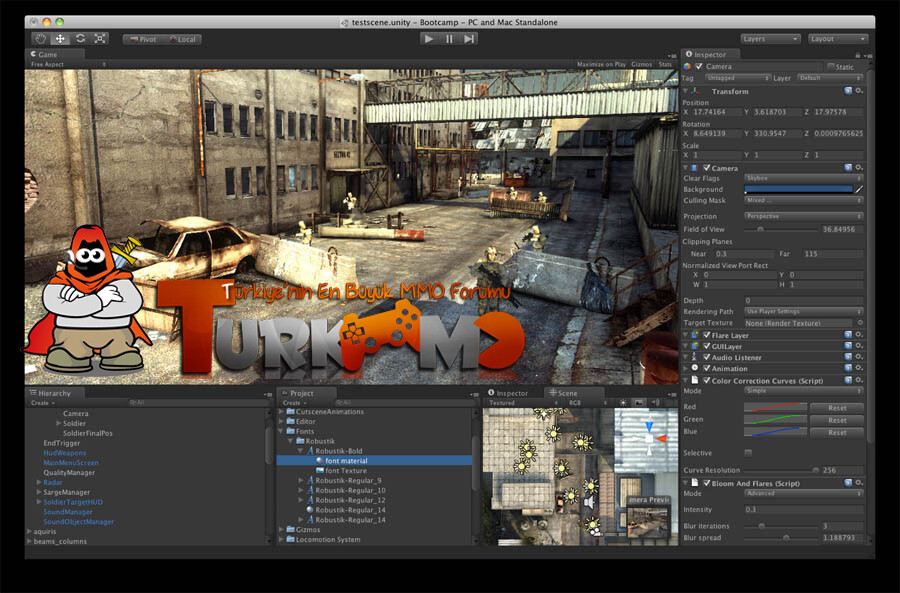This screenshot has height=593, width=900.
Task: Open Create menu in Hierarchy panel
Action: click(x=41, y=403)
